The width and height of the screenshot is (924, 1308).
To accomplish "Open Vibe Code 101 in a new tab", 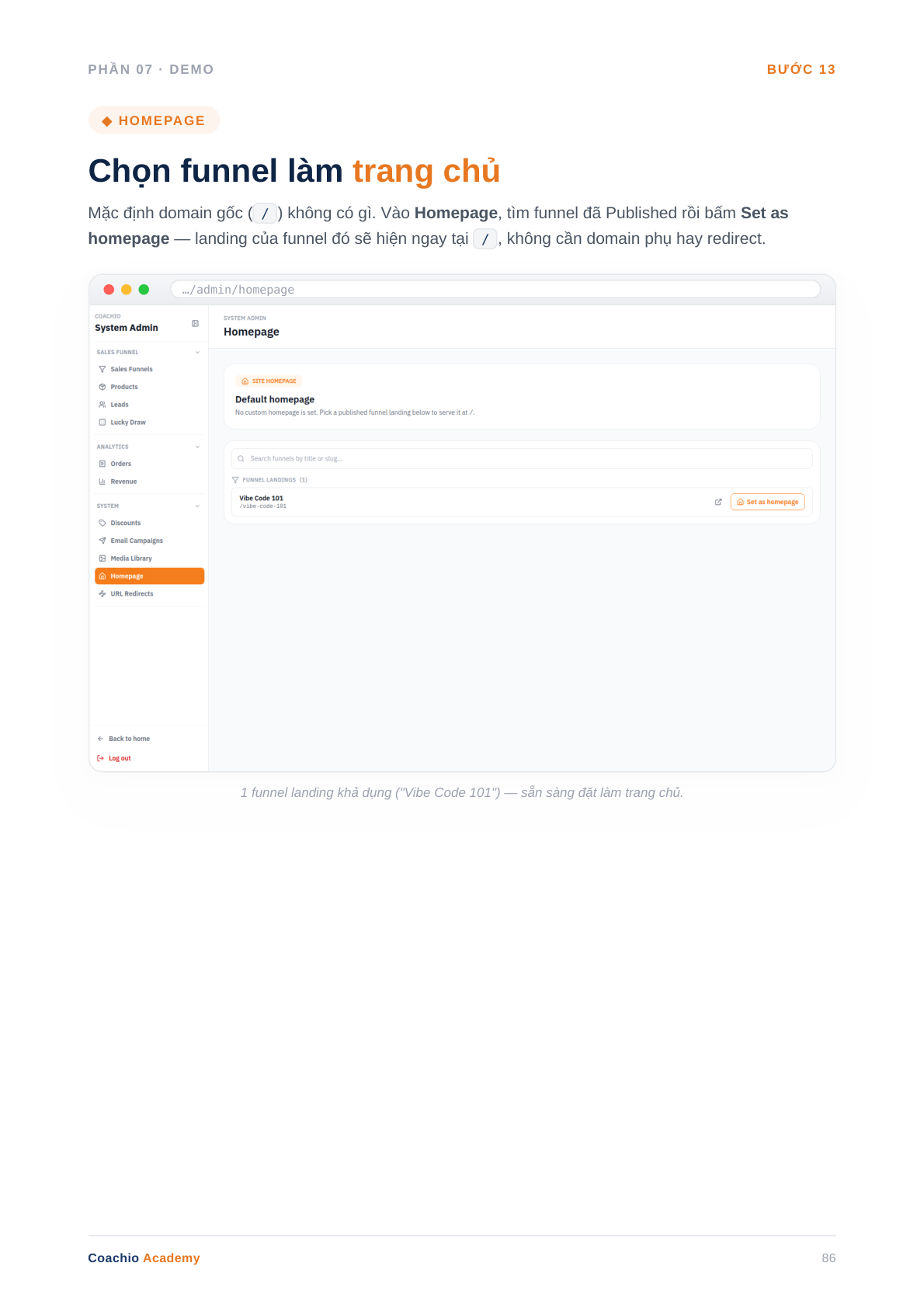I will click(x=718, y=502).
